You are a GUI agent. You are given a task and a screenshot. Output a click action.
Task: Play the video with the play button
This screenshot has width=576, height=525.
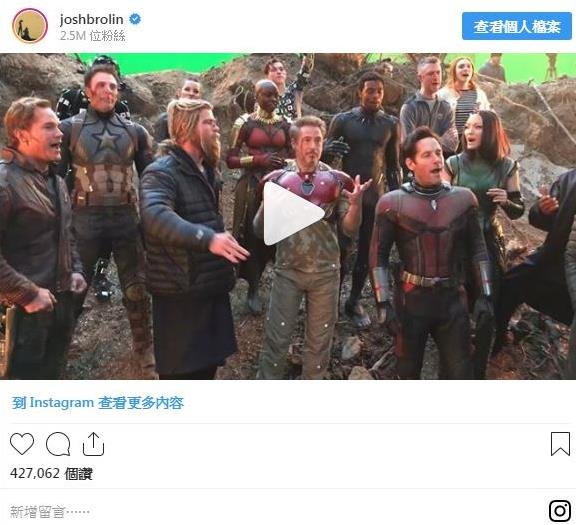coord(291,213)
